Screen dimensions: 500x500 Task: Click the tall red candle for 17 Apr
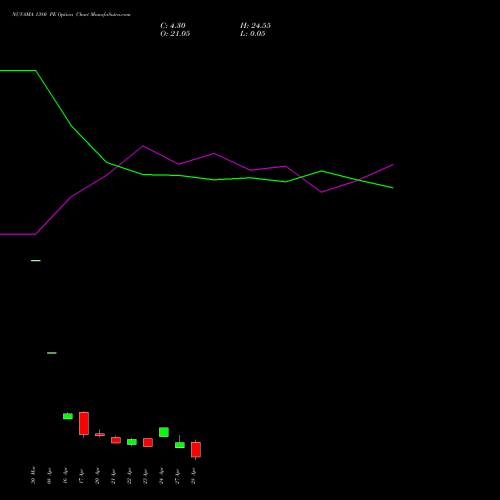coord(84,423)
